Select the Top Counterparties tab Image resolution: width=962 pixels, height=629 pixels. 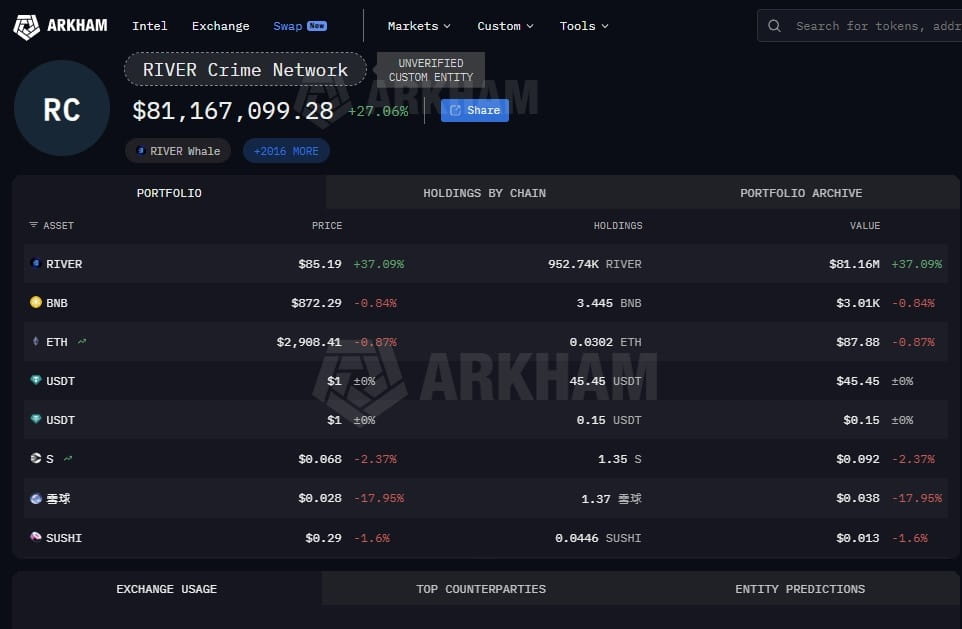[481, 588]
